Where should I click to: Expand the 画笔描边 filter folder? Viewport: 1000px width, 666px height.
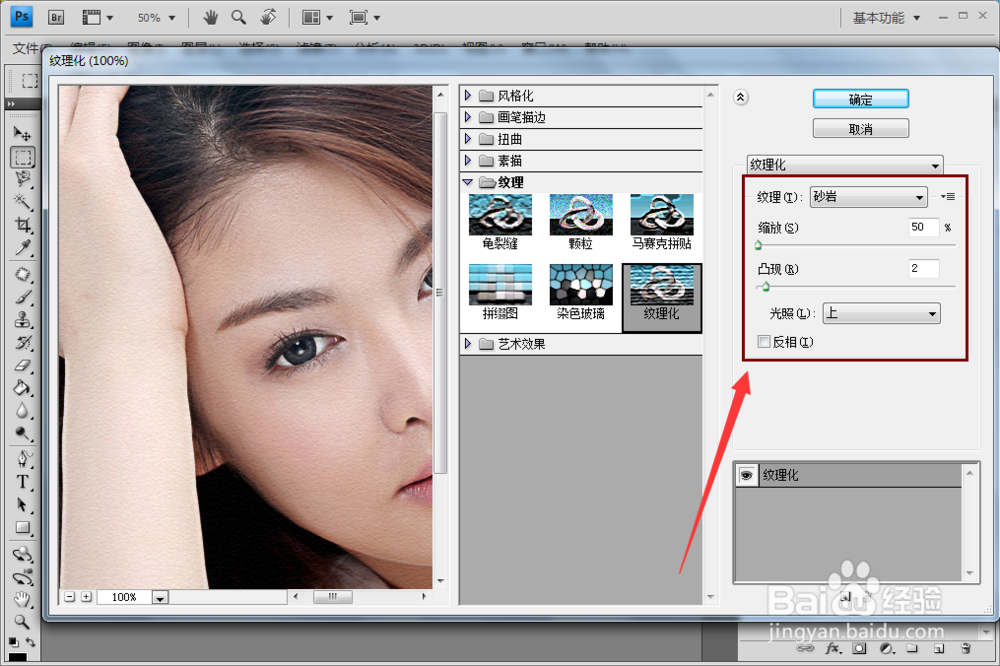[468, 117]
